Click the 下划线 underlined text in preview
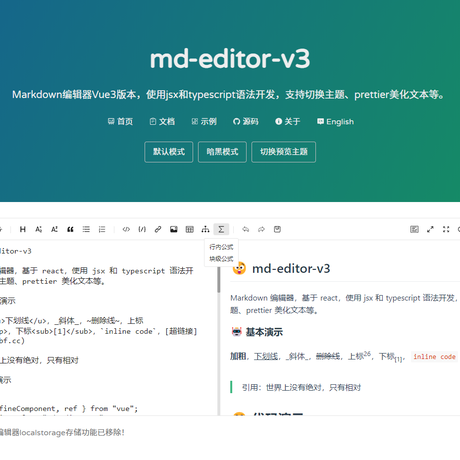Image resolution: width=460 pixels, height=460 pixels. point(266,357)
